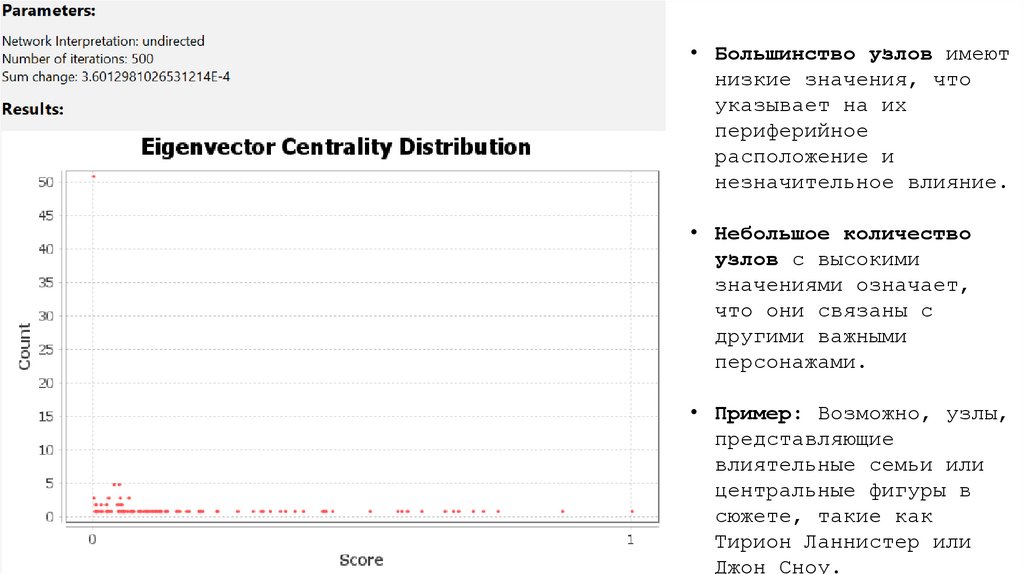1024x574 pixels.
Task: Select the "Sum change" value line
Action: [116, 76]
